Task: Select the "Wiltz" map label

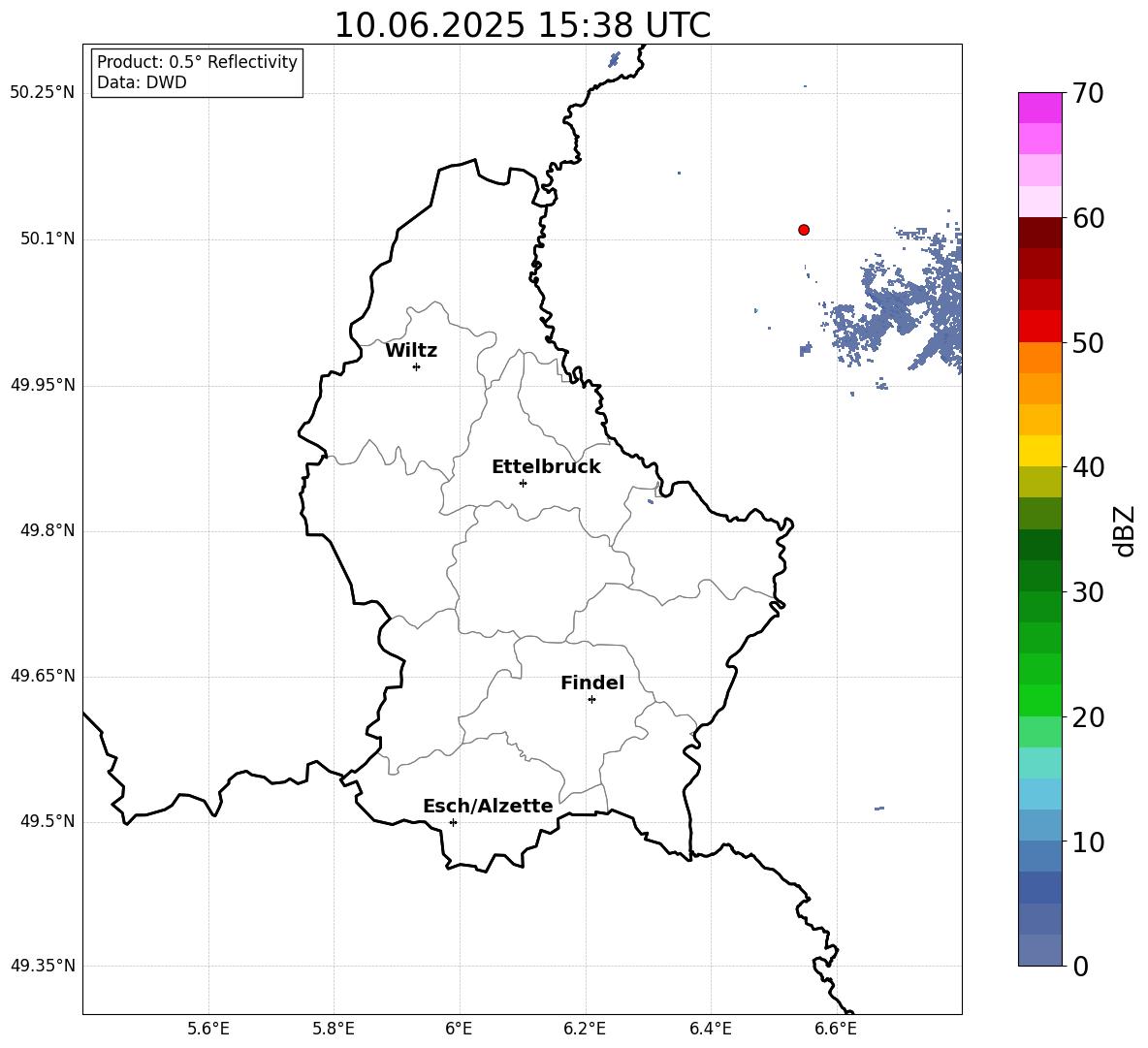Action: click(x=411, y=351)
